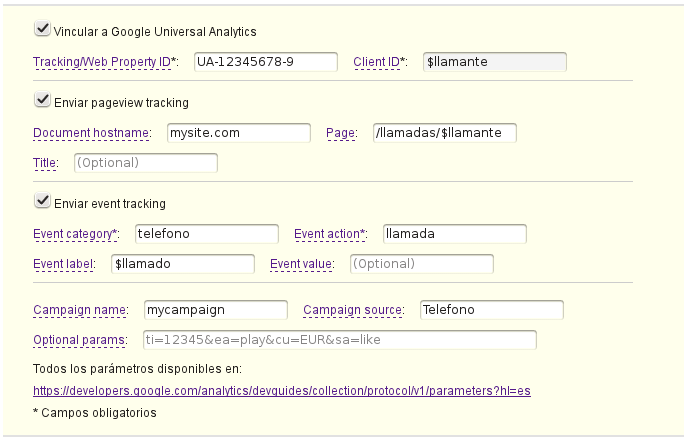
Task: Click the Event category field
Action: (x=206, y=234)
